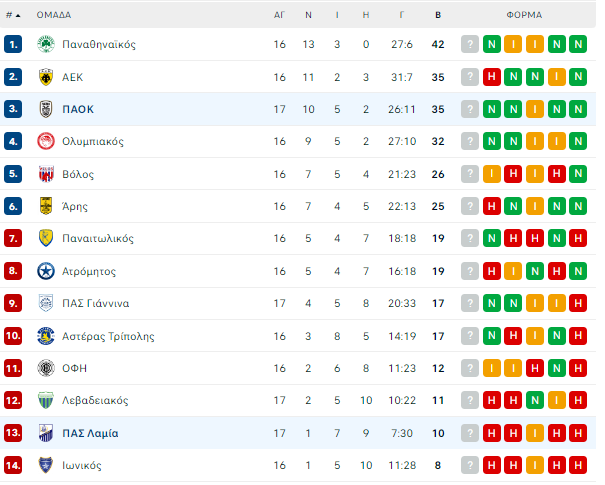Click the Παναθηναϊκός club crest
The height and width of the screenshot is (485, 605).
[x=46, y=44]
